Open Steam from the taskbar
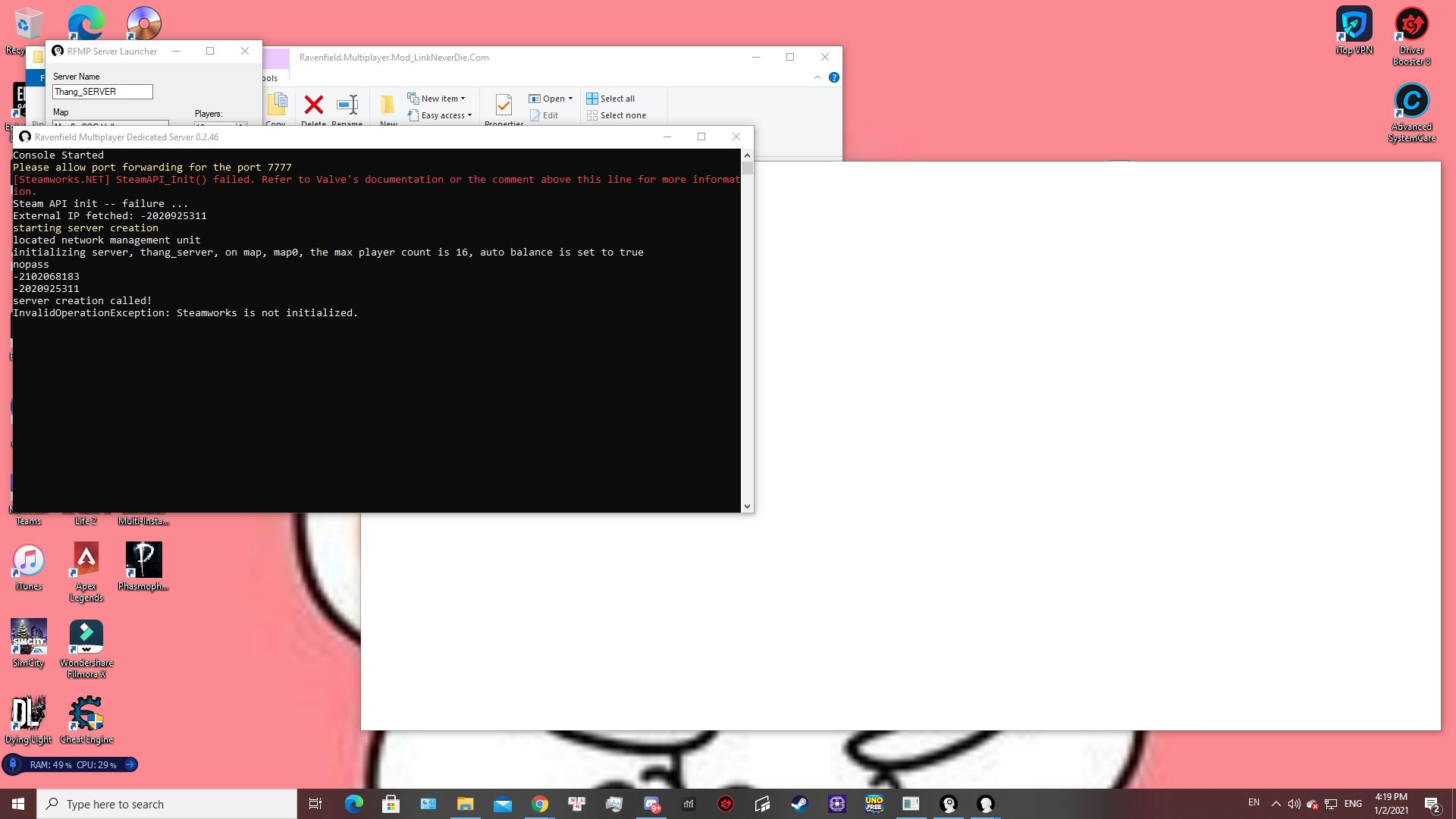The width and height of the screenshot is (1456, 819). coord(799,804)
